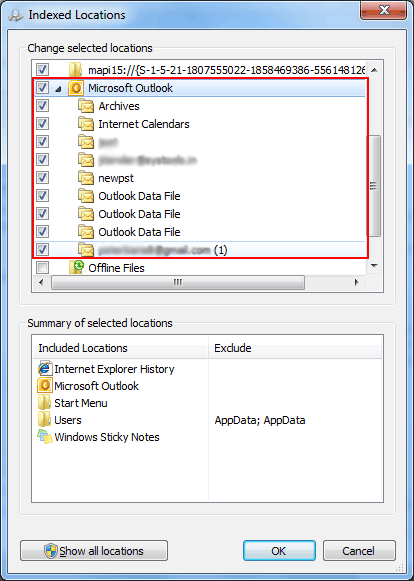Click the Users folder icon
Screen dimensions: 414x581
[44, 420]
